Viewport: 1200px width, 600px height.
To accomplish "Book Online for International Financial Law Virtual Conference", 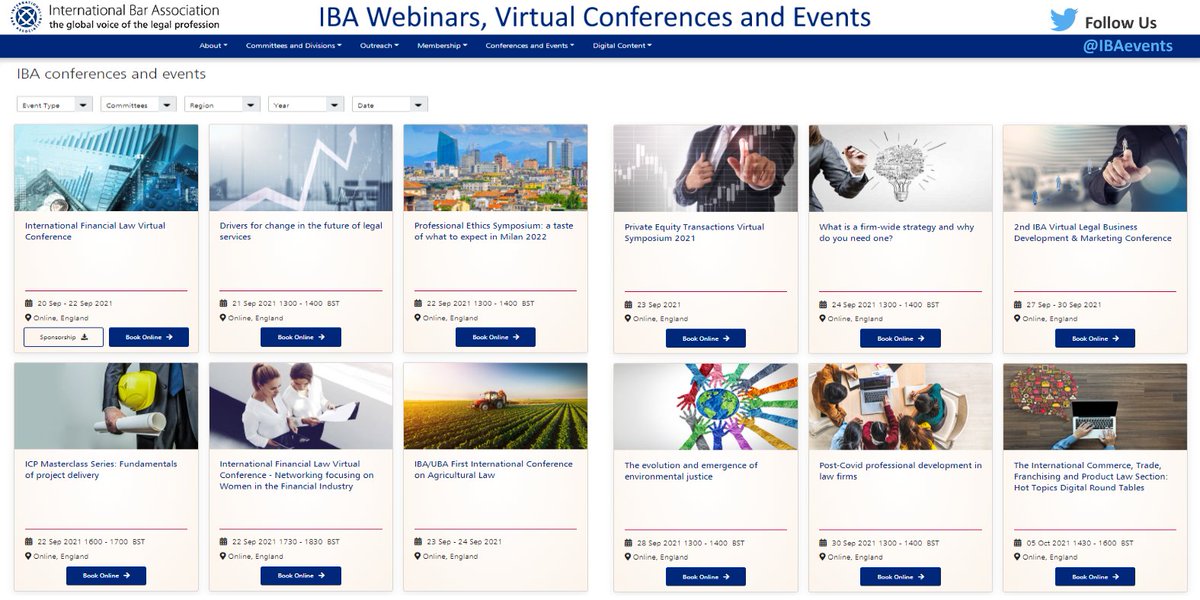I will tap(149, 337).
